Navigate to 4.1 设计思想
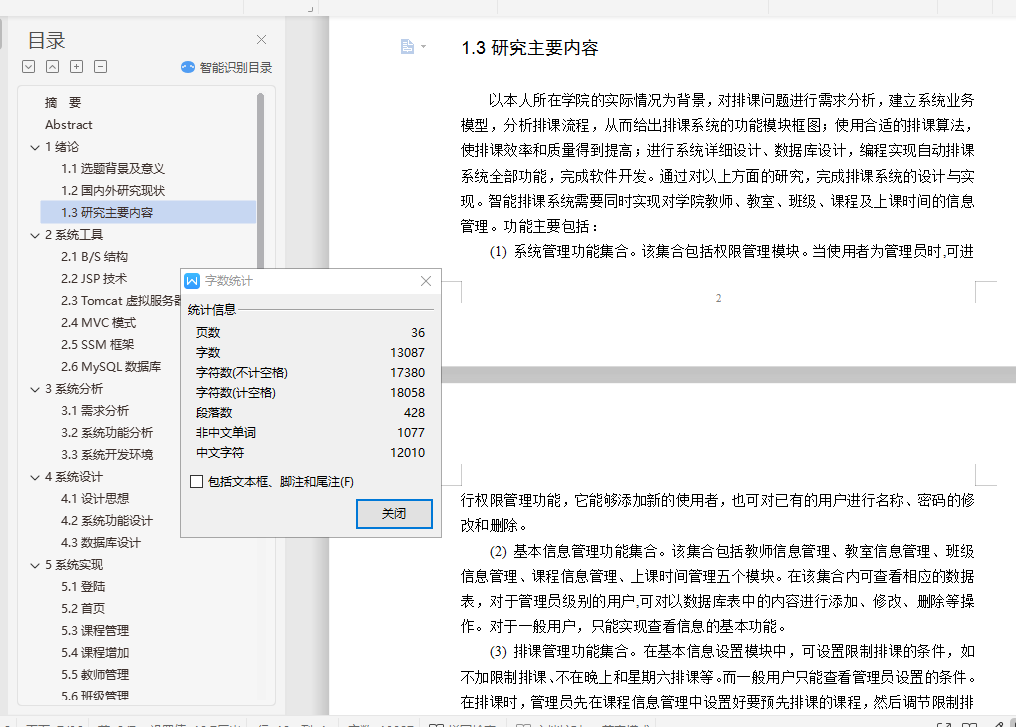The height and width of the screenshot is (727, 1016). [95, 498]
